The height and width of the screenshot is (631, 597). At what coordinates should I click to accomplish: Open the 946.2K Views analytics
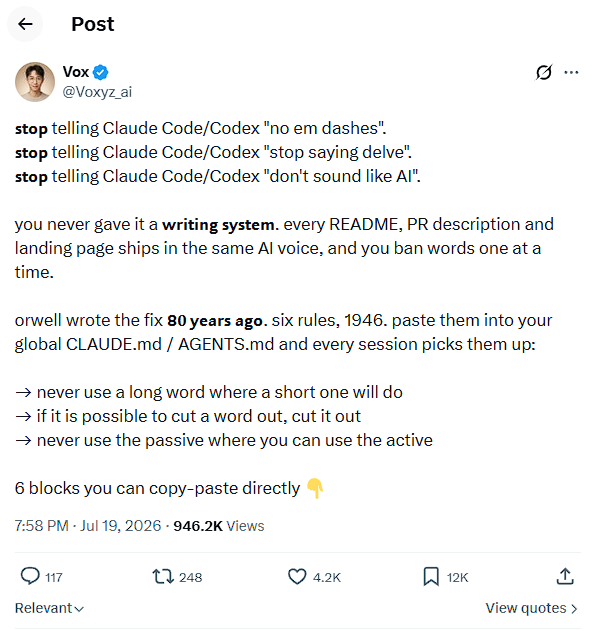click(219, 526)
